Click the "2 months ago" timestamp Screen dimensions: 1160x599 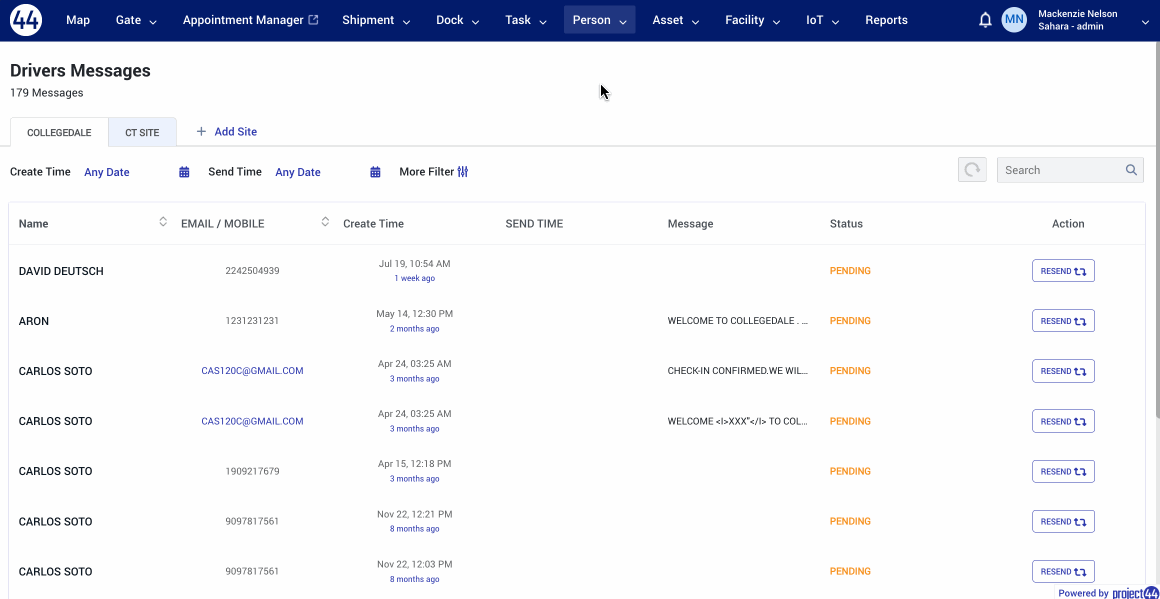tap(414, 329)
